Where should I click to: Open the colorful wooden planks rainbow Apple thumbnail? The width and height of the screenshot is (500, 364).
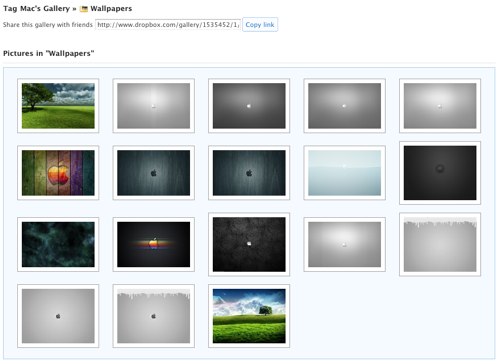click(58, 173)
